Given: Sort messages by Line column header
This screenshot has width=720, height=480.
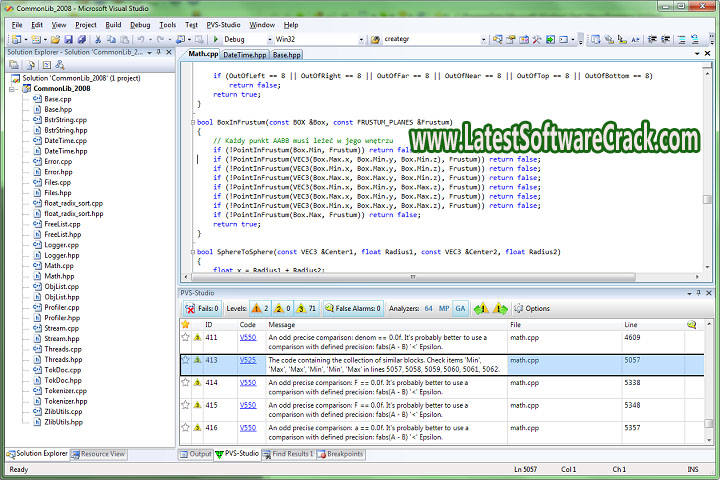Looking at the screenshot, I should [630, 325].
